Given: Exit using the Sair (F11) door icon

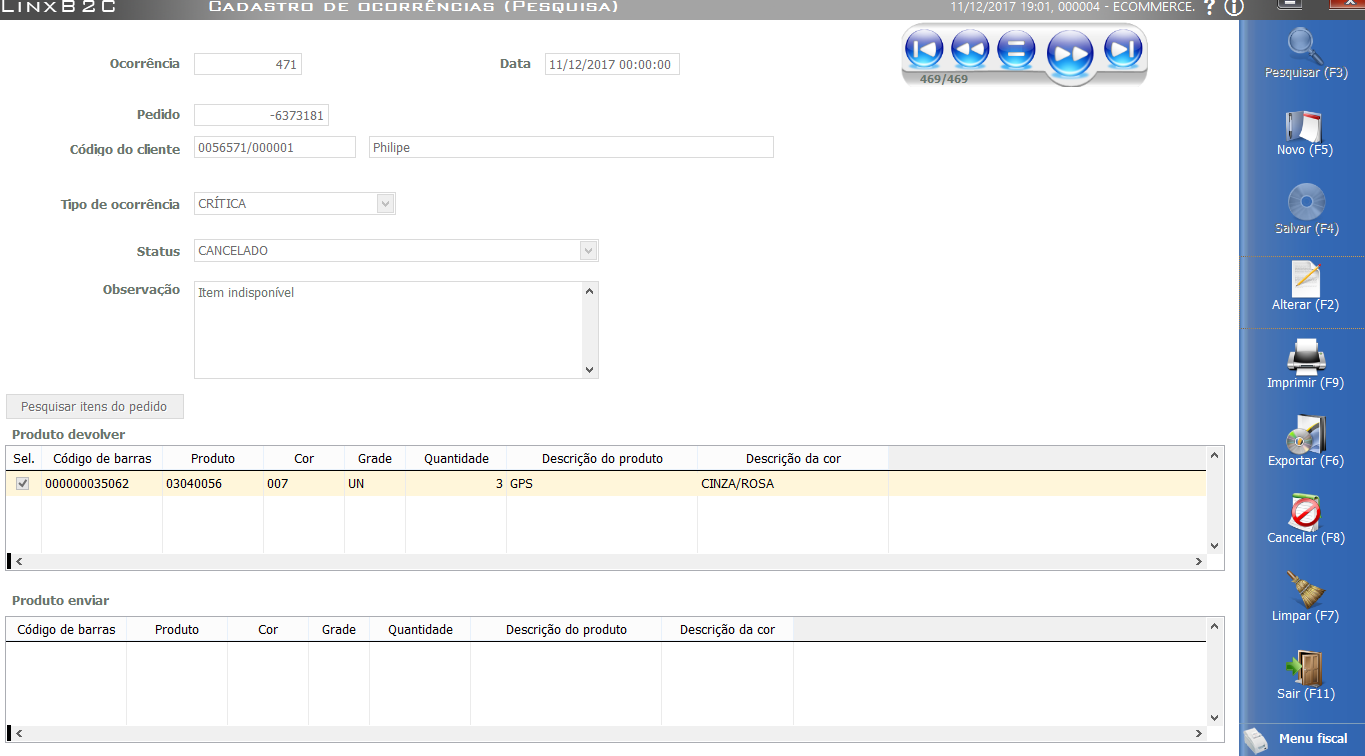Looking at the screenshot, I should point(1306,667).
